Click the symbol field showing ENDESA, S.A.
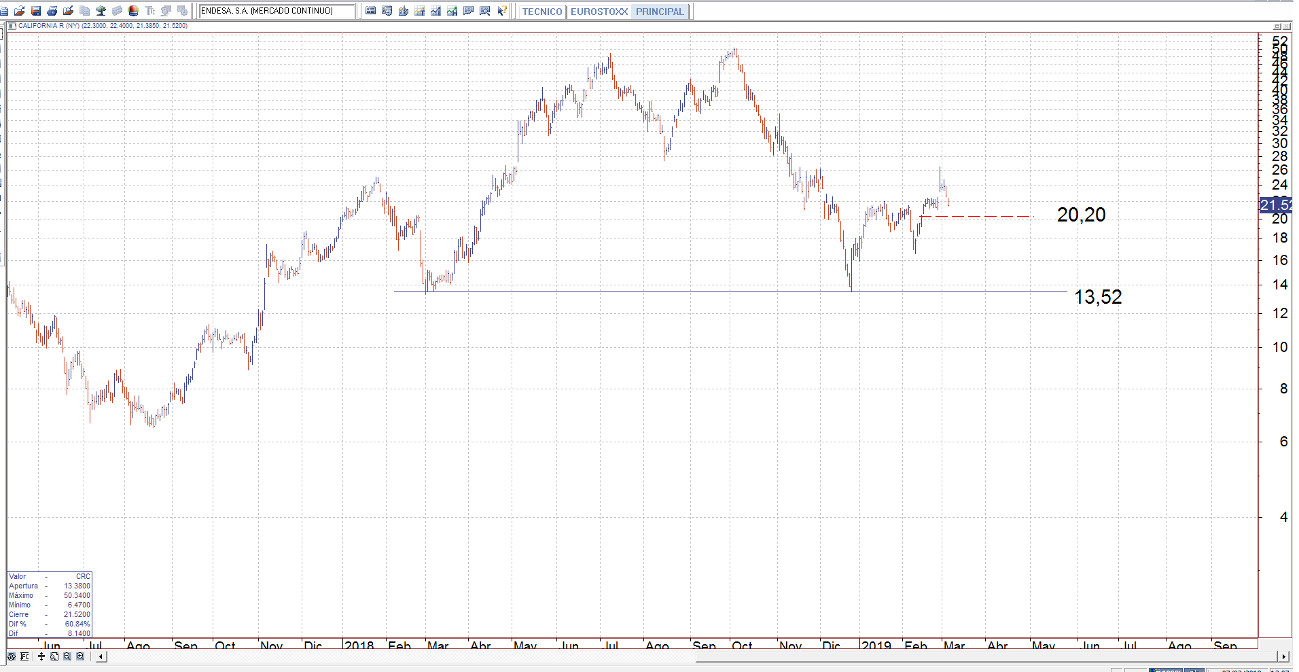The image size is (1299, 672). 277,11
